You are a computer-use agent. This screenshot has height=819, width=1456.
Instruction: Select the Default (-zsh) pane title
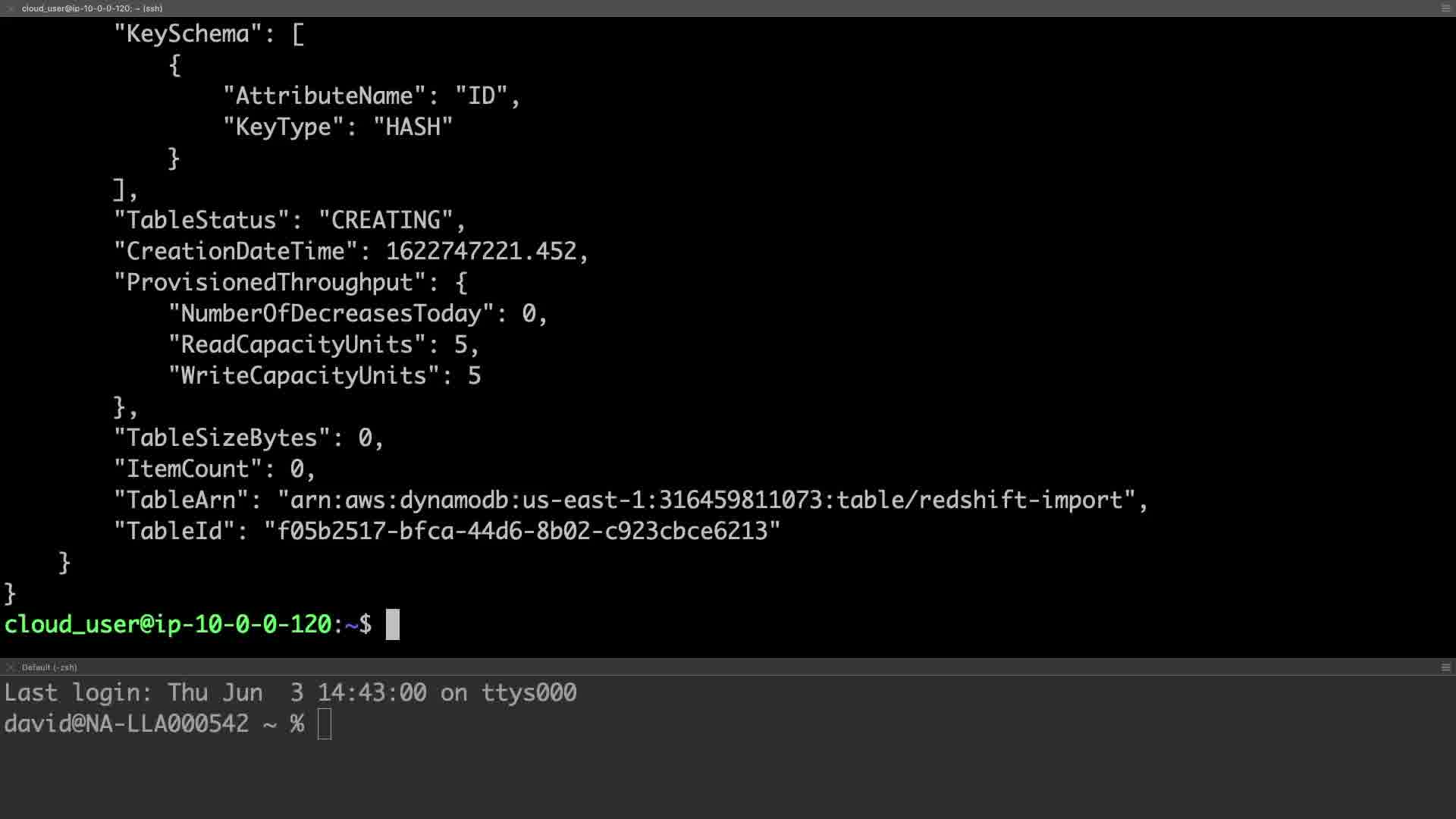click(49, 667)
